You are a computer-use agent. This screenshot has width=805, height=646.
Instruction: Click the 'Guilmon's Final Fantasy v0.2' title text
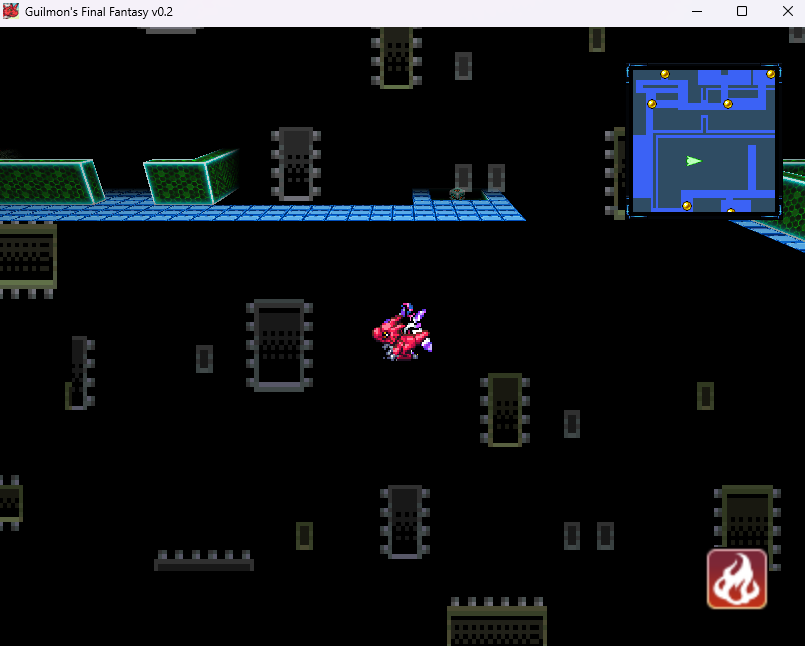99,12
